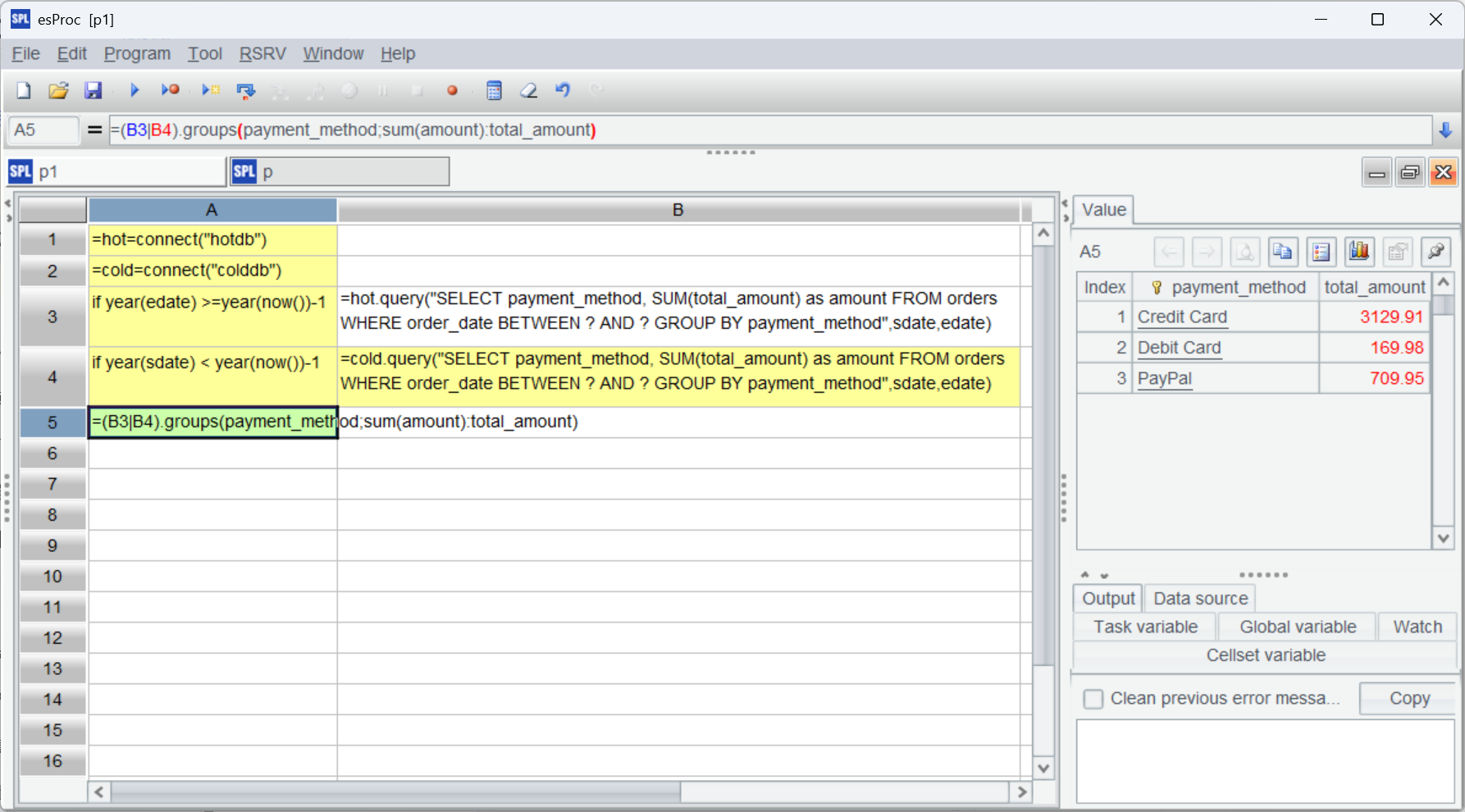Screen dimensions: 1465x812
Task: Click the Credit Card value link
Action: coord(1182,317)
